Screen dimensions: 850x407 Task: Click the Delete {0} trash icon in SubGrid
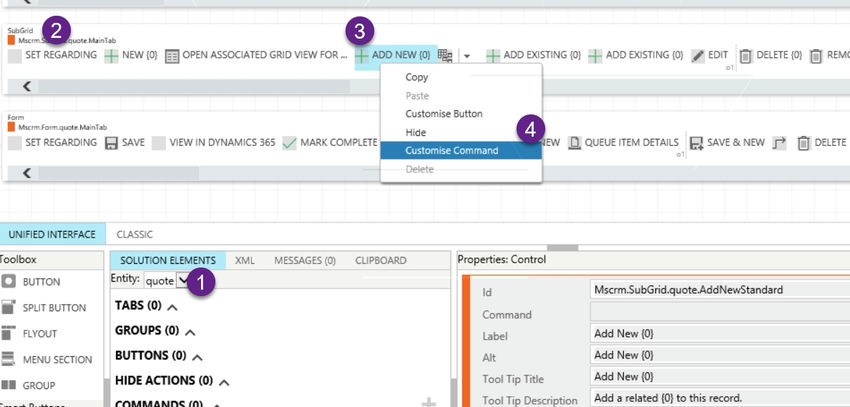(746, 56)
